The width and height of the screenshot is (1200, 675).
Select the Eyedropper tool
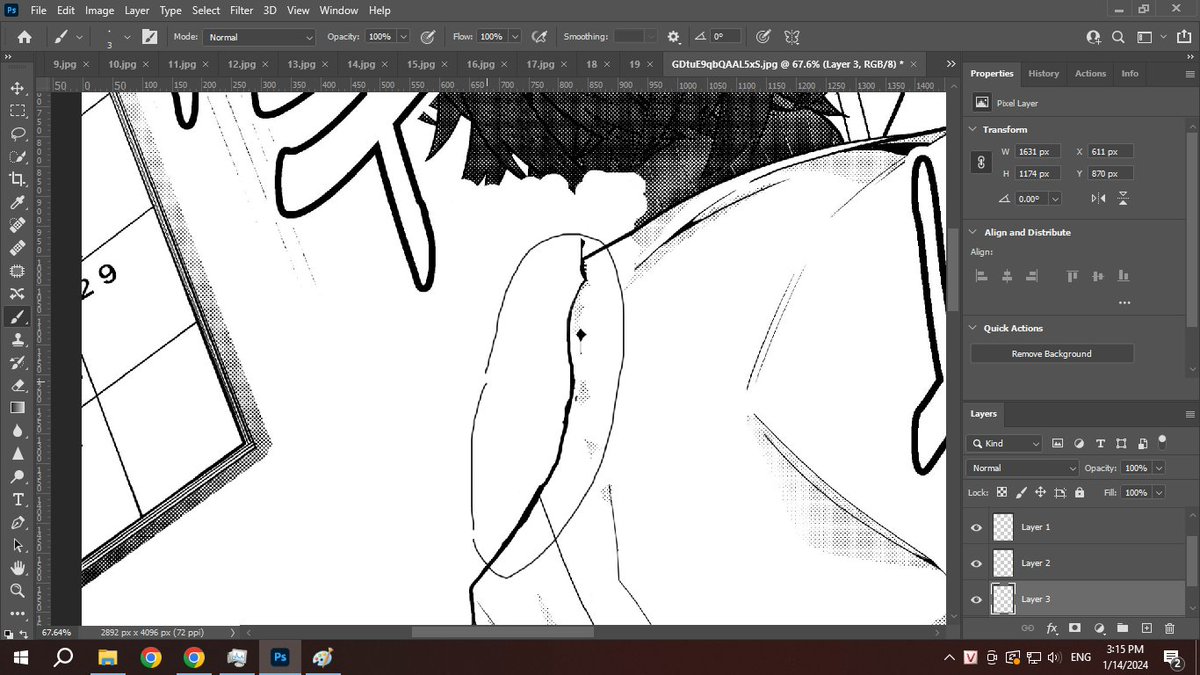18,202
